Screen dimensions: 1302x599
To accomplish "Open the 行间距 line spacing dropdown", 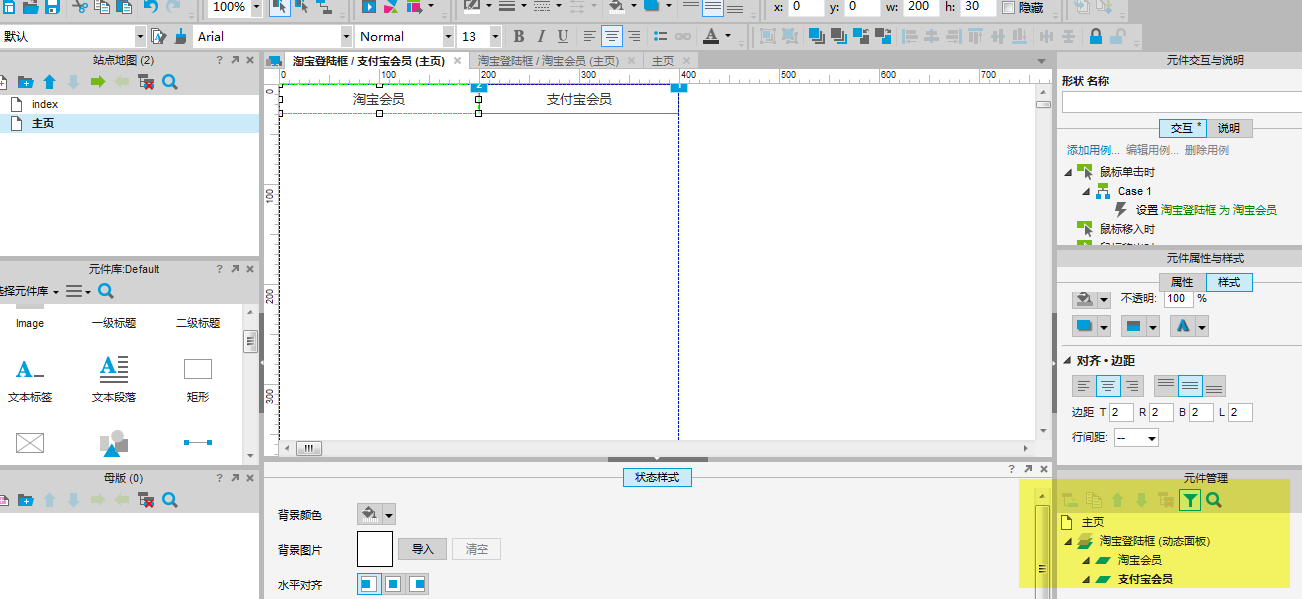I will (1134, 438).
